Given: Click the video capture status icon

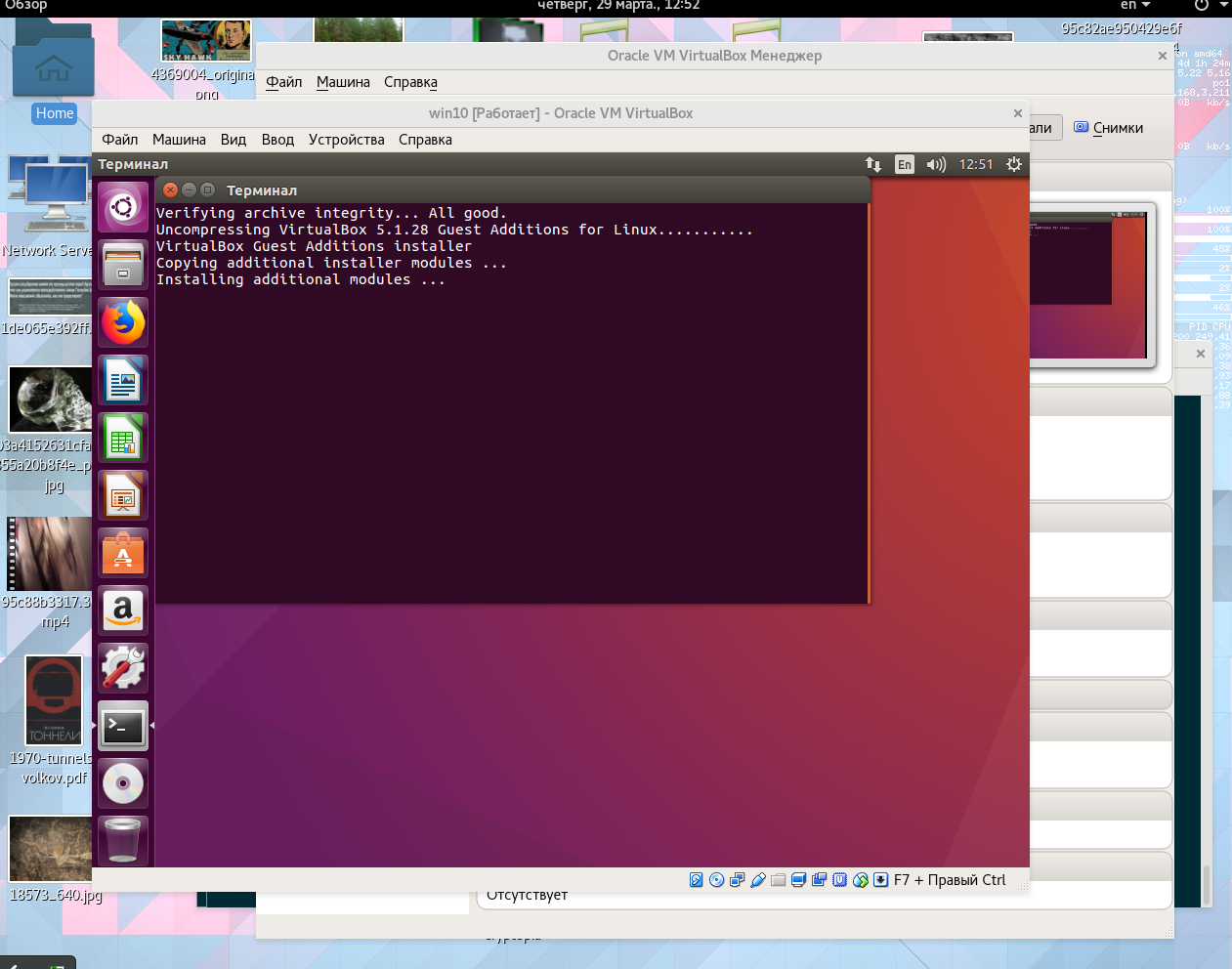Looking at the screenshot, I should [x=819, y=880].
